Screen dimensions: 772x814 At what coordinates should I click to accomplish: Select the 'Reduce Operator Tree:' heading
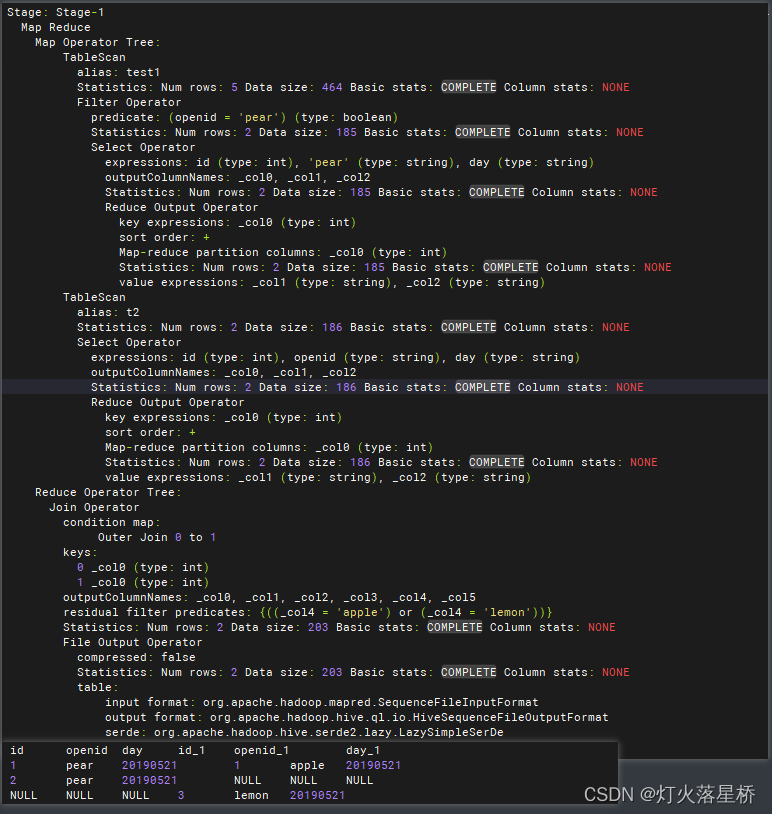[108, 492]
